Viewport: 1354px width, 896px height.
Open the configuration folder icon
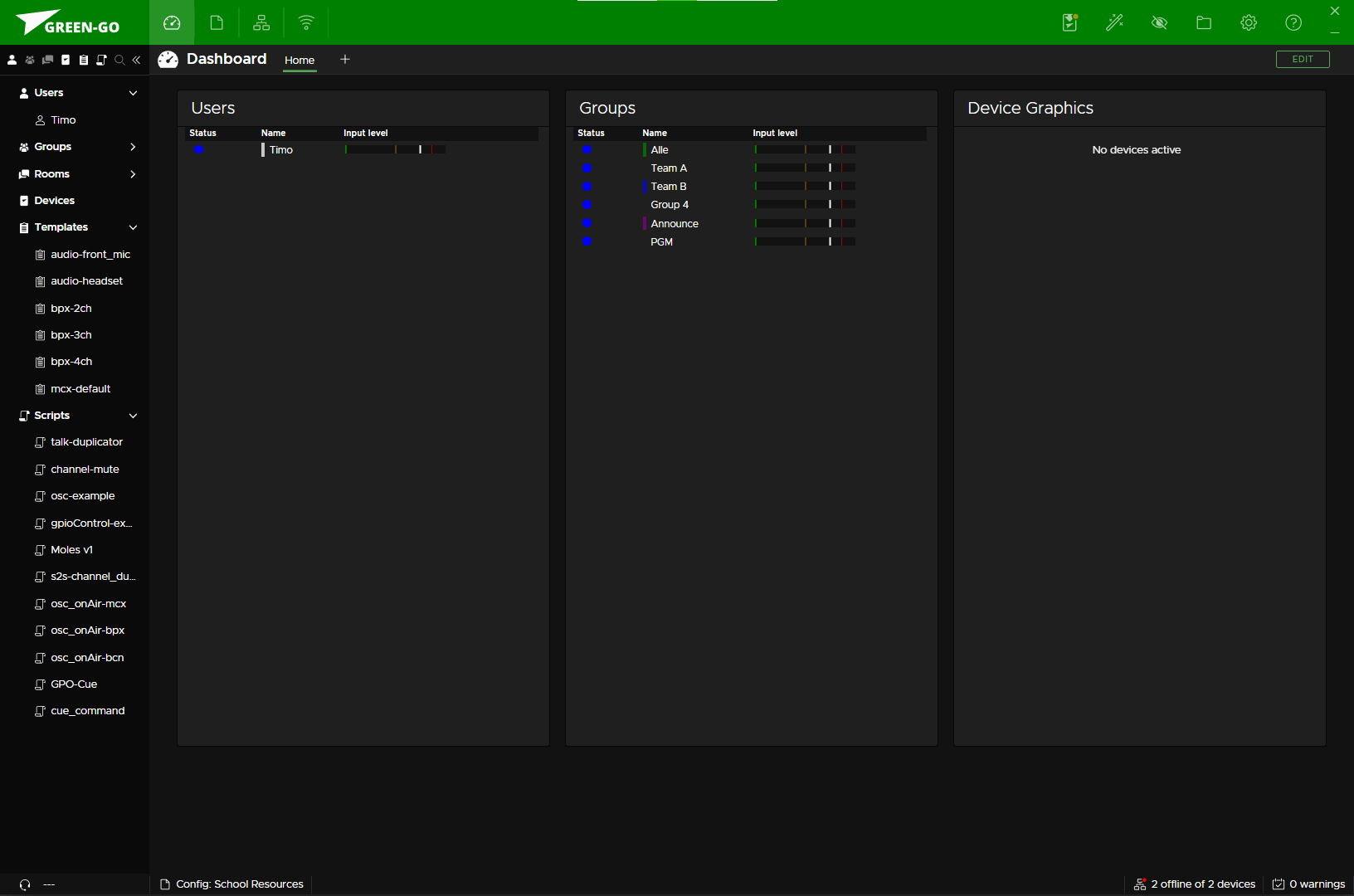pyautogui.click(x=1204, y=22)
